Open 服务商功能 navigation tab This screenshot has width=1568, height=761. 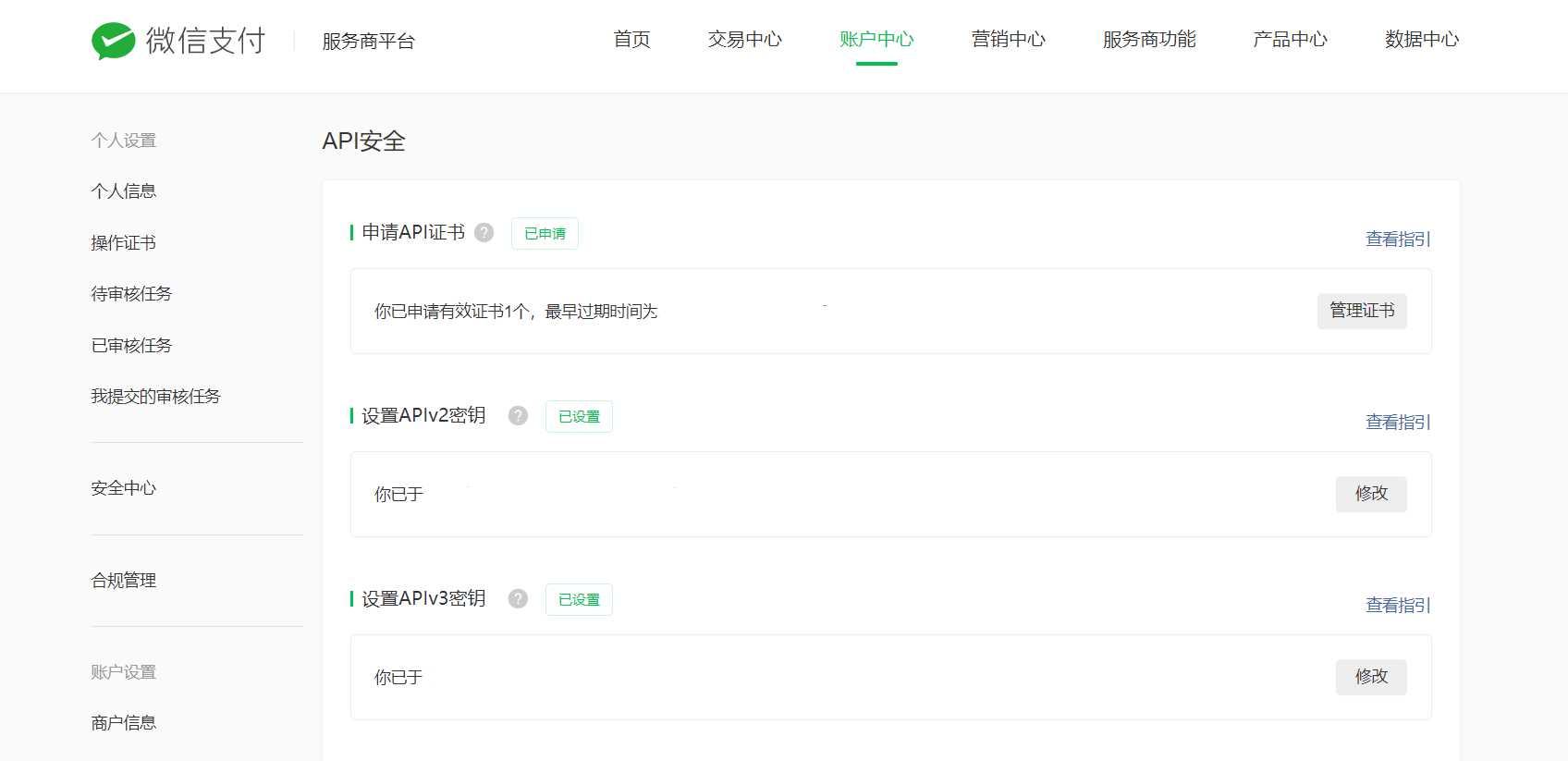click(1149, 40)
